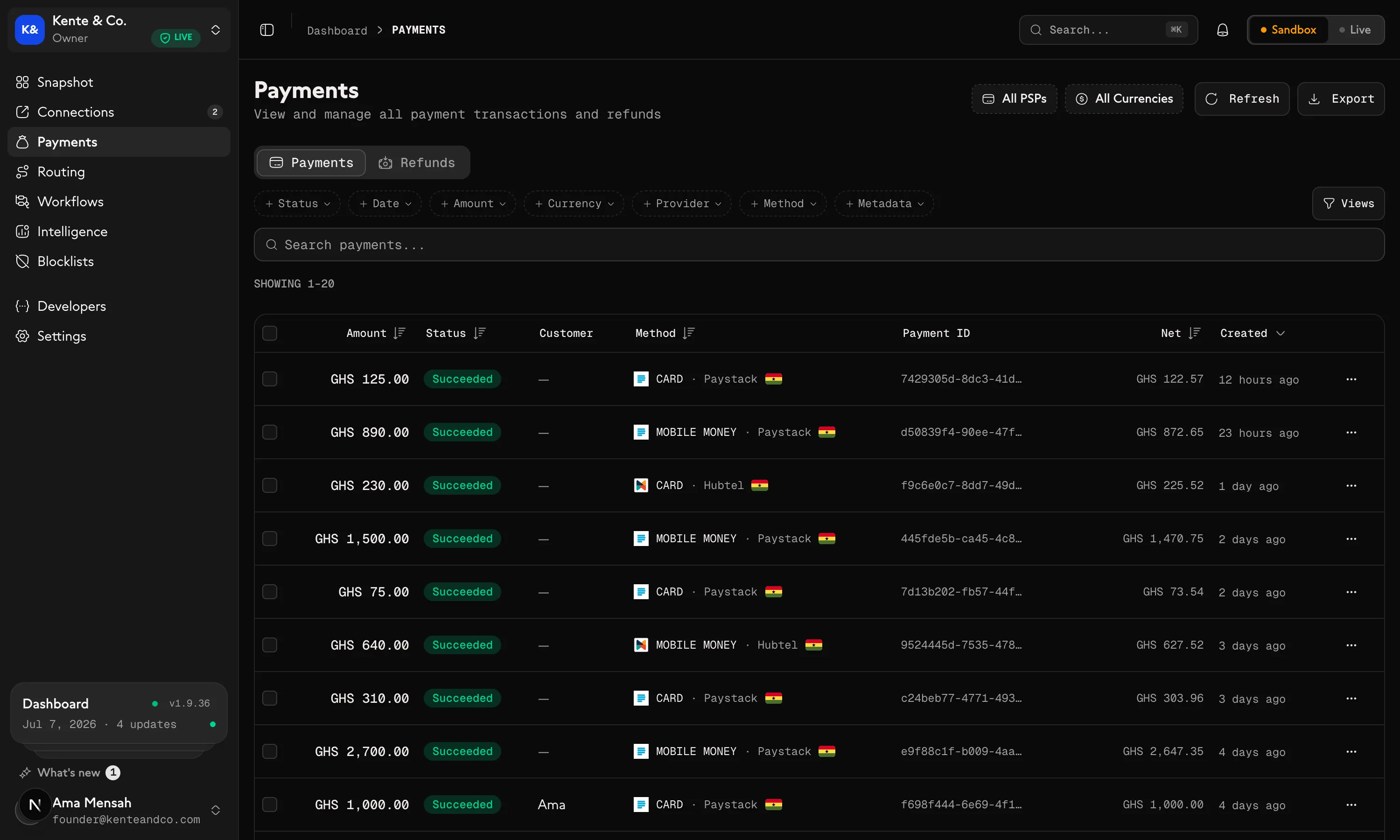Expand the Metadata filter
The image size is (1400, 840).
(x=884, y=204)
